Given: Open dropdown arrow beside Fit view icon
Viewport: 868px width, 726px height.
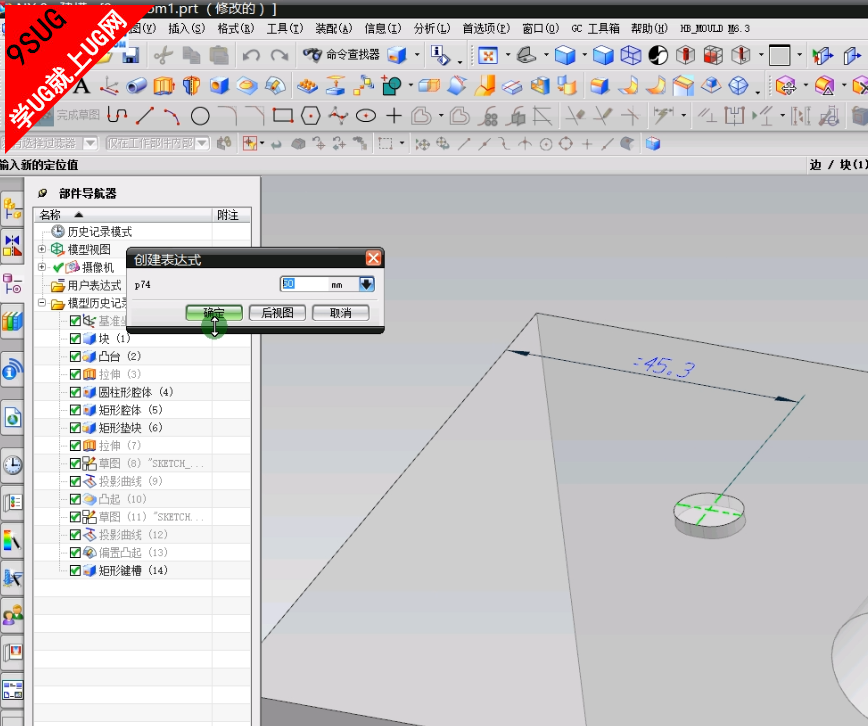Looking at the screenshot, I should (508, 55).
